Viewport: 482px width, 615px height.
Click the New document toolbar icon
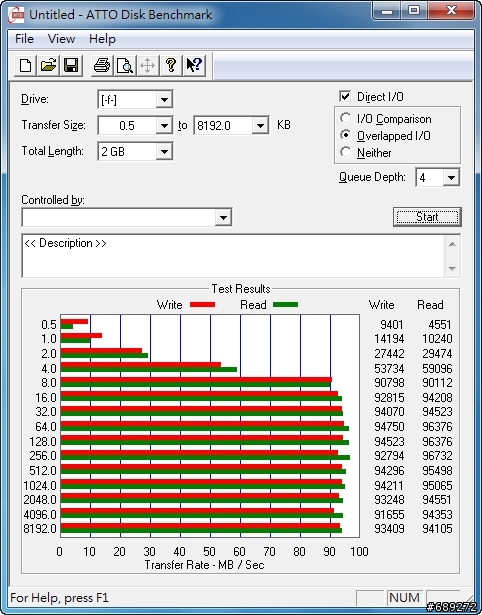coord(25,65)
